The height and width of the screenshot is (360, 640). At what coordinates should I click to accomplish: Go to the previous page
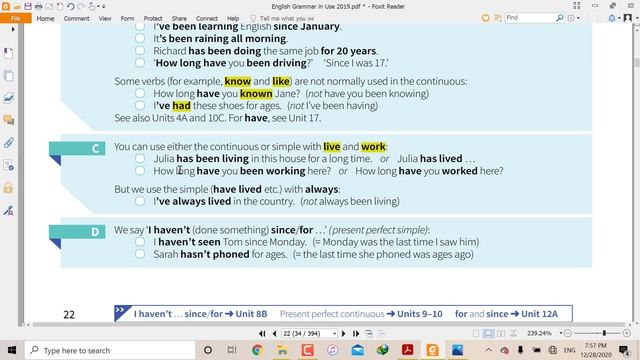click(274, 333)
